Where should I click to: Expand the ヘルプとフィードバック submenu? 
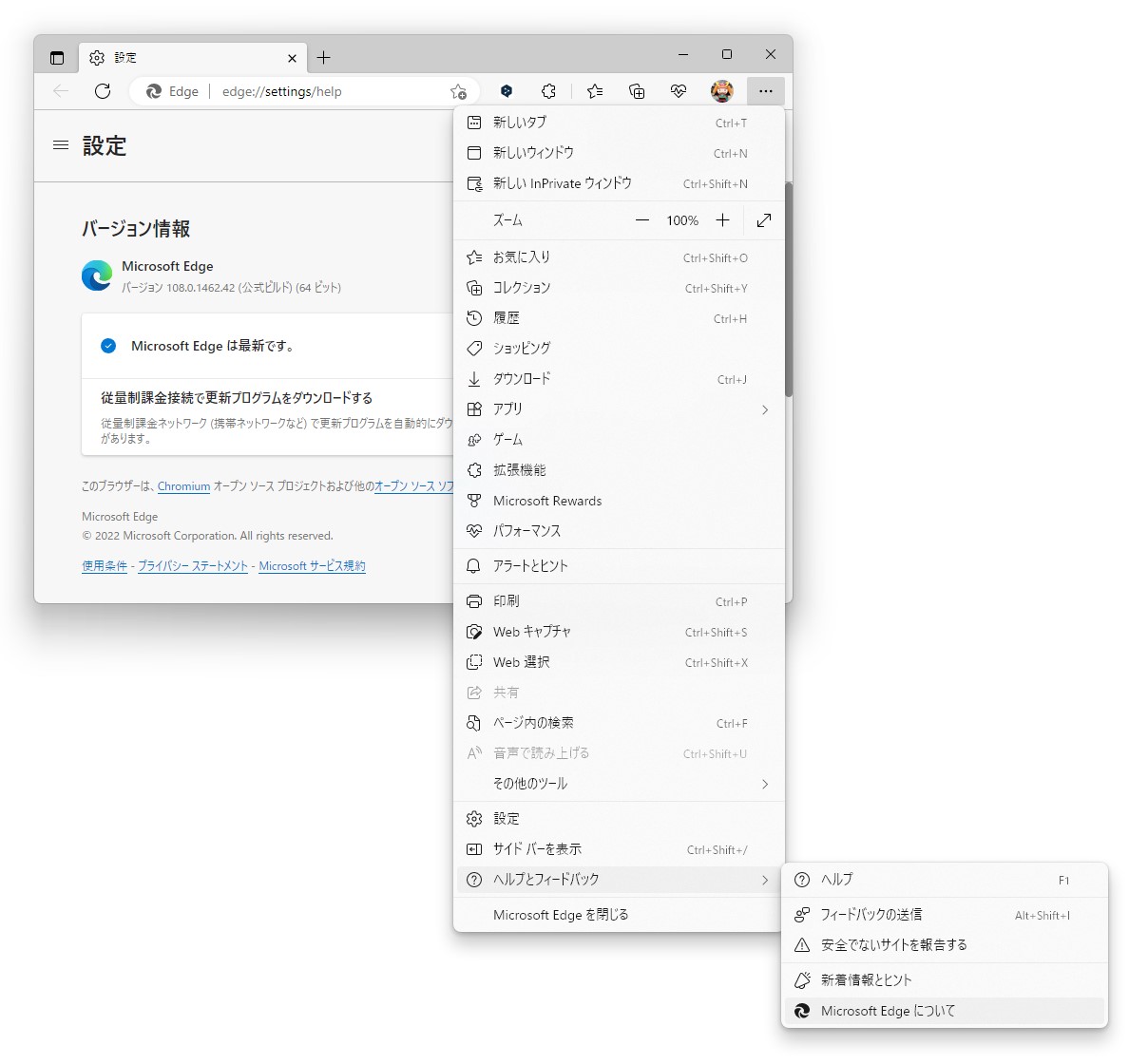pyautogui.click(x=618, y=880)
